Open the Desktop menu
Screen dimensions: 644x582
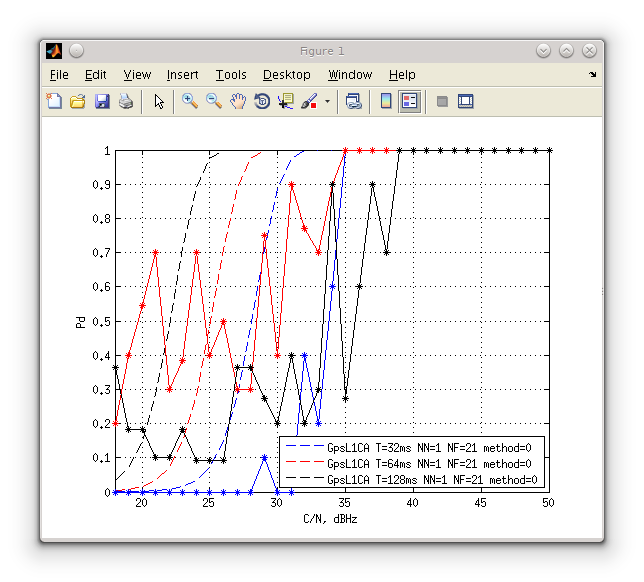tap(286, 75)
